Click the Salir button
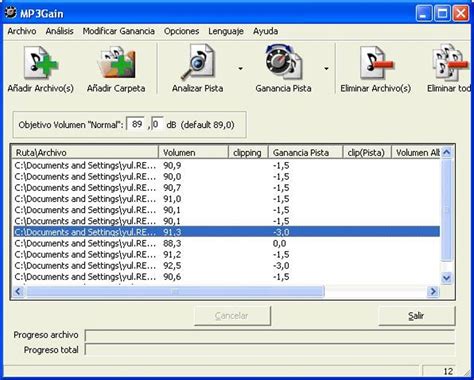This screenshot has width=474, height=380. [x=417, y=315]
